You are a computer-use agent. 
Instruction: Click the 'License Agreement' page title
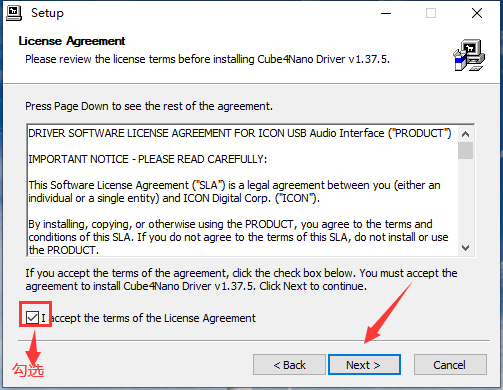pos(72,41)
